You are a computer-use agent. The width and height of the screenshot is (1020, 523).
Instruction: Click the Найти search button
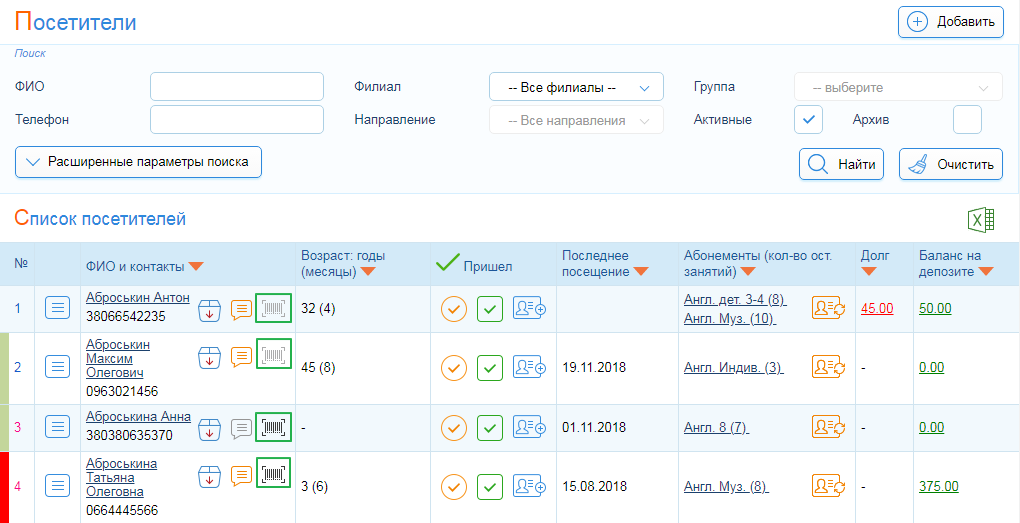click(x=842, y=164)
